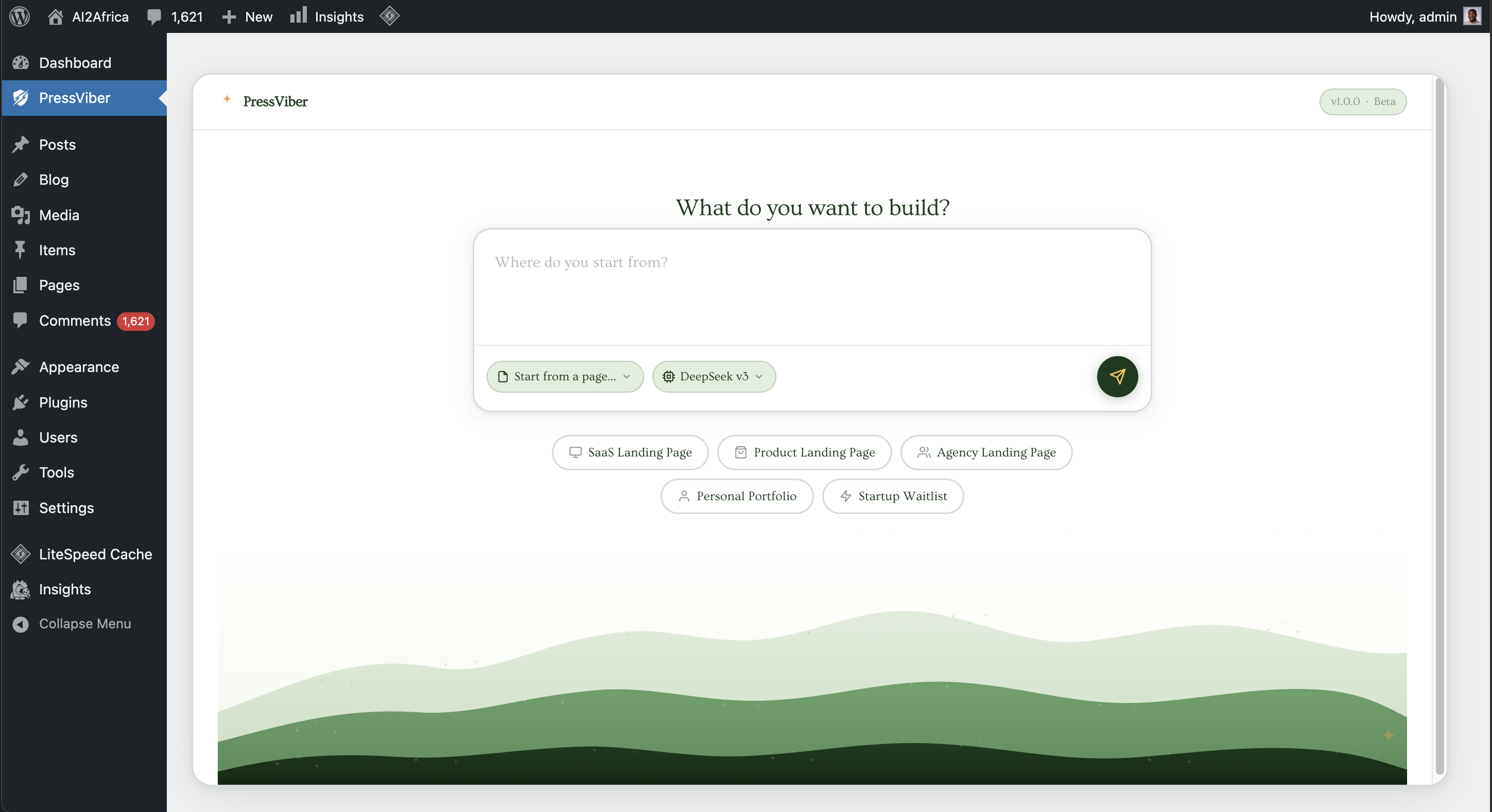1492x812 pixels.
Task: Click the Pages sidebar icon
Action: [x=20, y=285]
